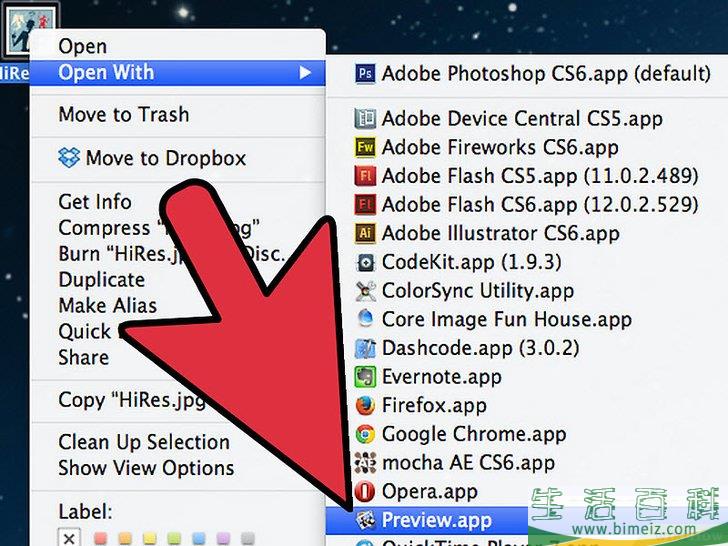Viewport: 728px width, 546px height.
Task: Click the Adobe Flash CS6 icon
Action: (365, 205)
